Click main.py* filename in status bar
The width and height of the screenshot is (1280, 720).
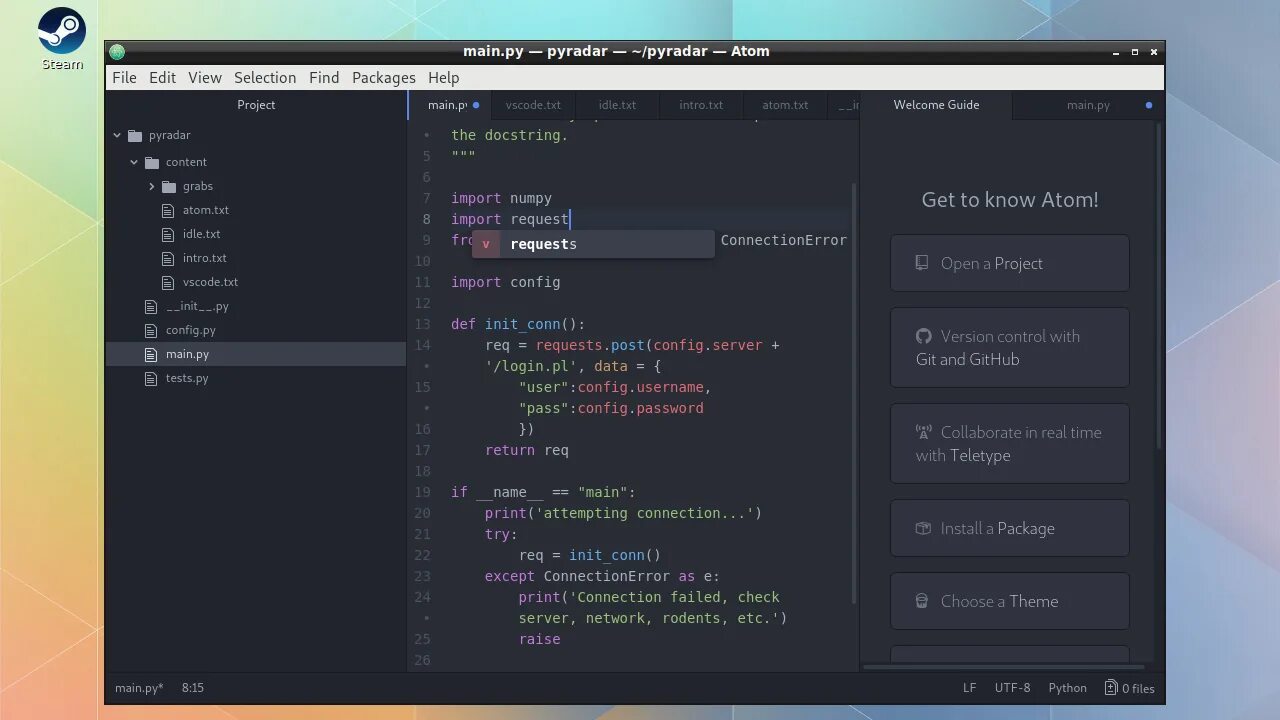pyautogui.click(x=139, y=688)
